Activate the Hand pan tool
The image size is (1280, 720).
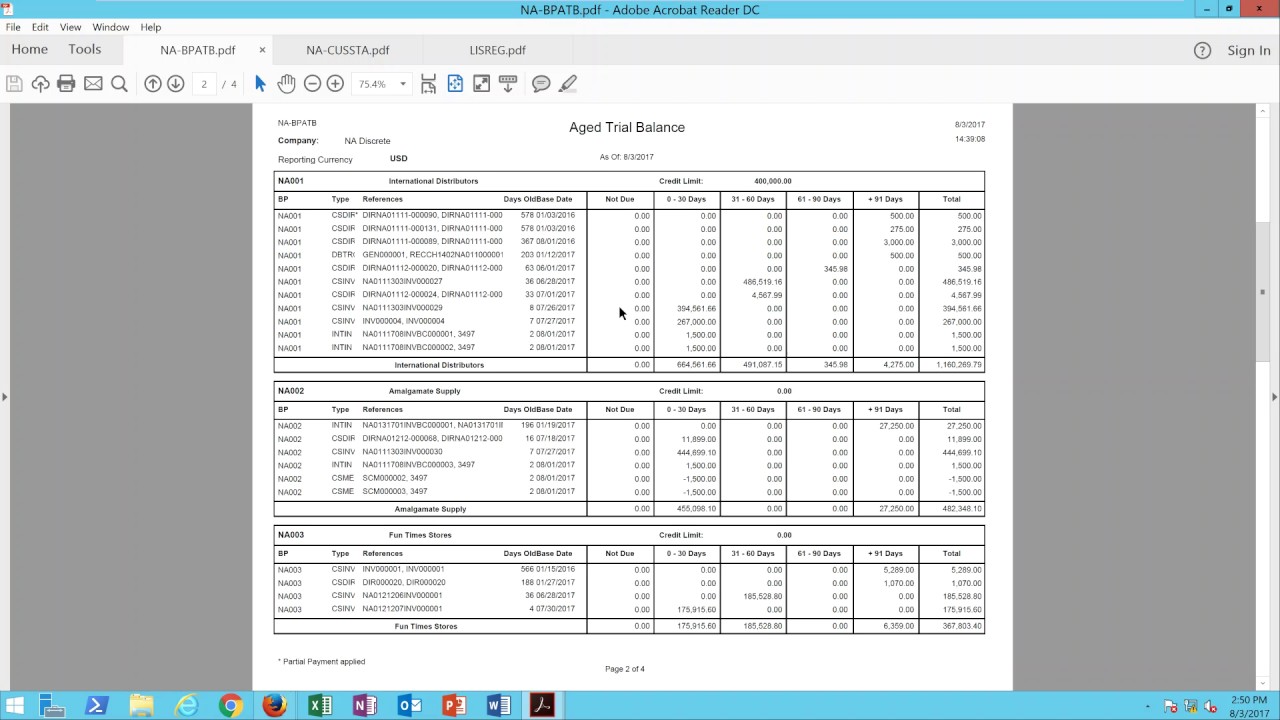coord(286,84)
